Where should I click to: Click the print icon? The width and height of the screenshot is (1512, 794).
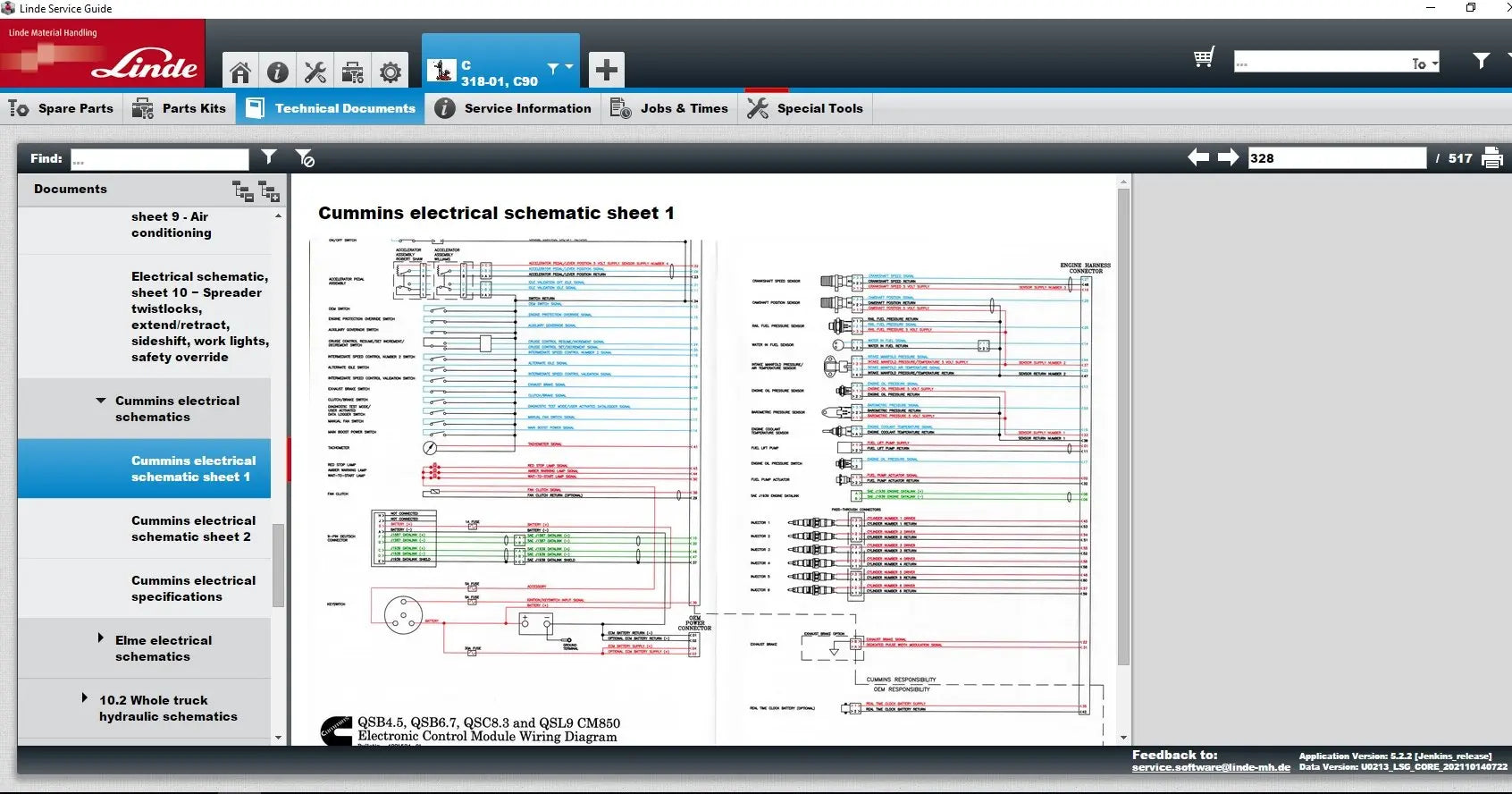[1491, 158]
